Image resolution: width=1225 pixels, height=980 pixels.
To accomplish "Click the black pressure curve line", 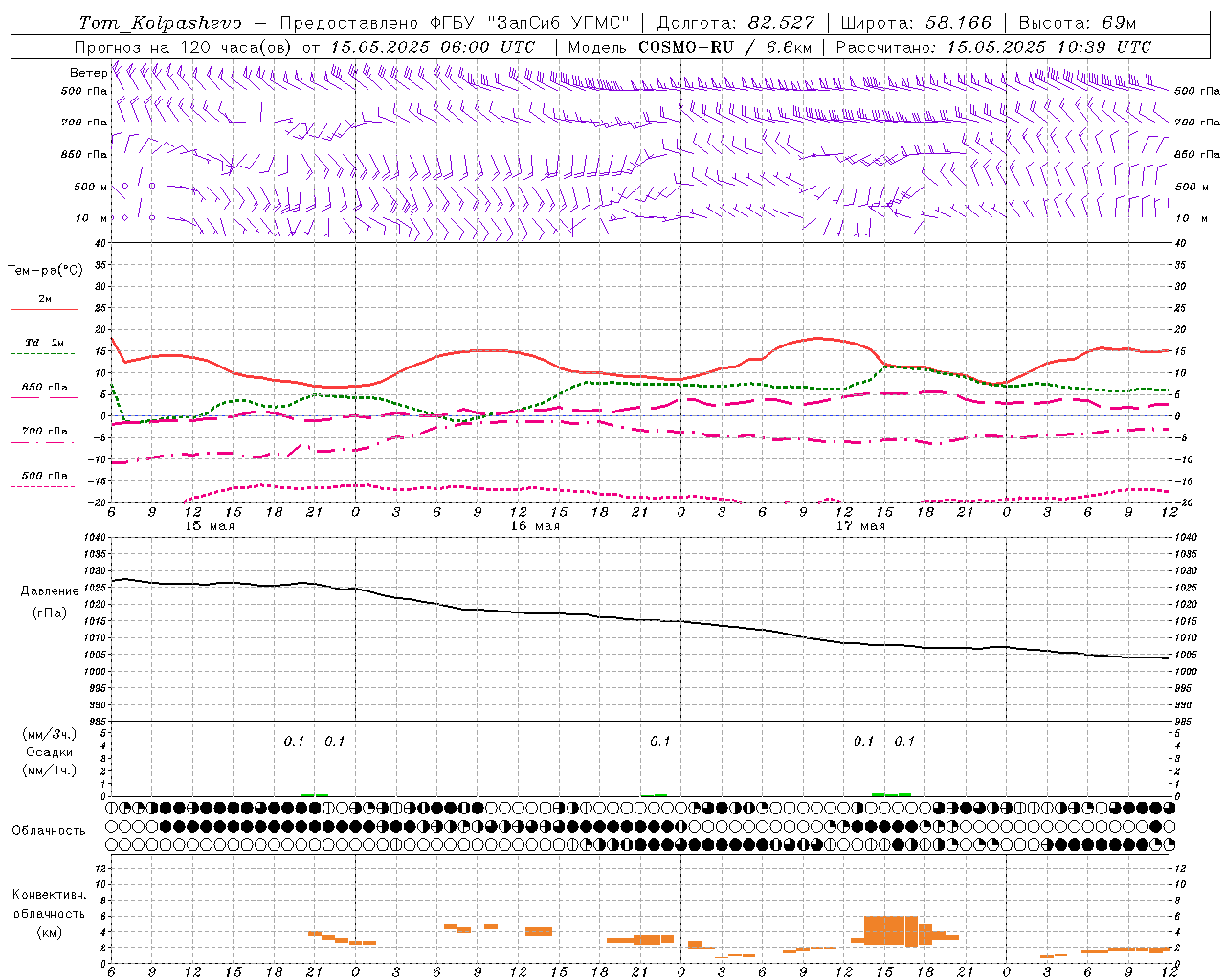I will (639, 620).
